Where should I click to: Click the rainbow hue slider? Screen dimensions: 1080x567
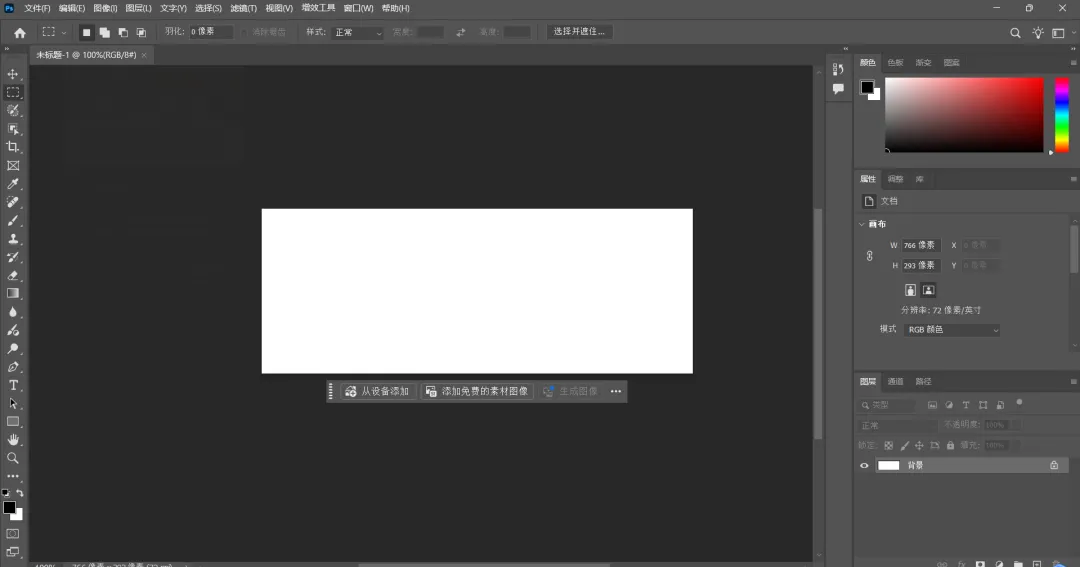click(x=1062, y=114)
